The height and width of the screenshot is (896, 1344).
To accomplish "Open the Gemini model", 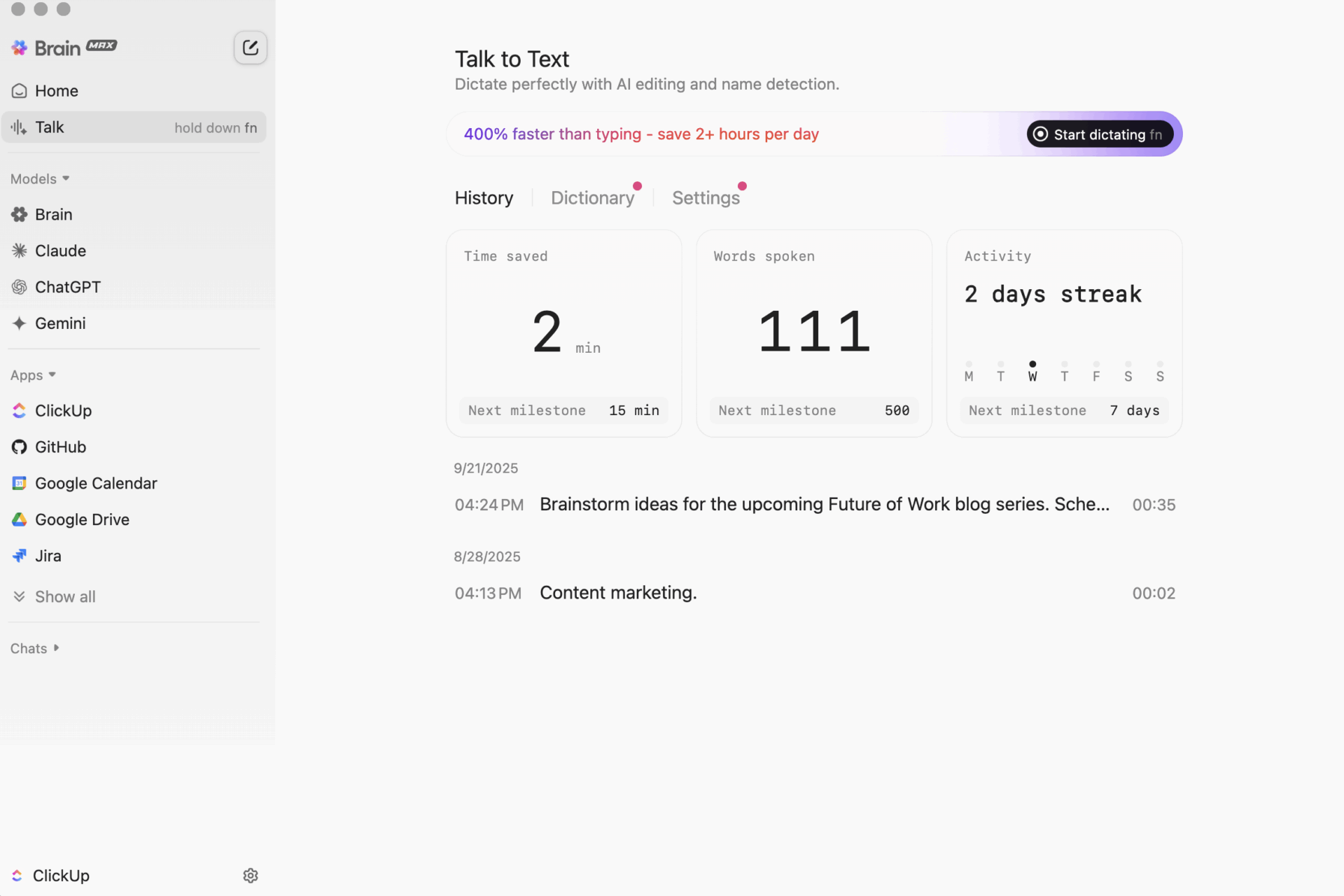I will [x=60, y=323].
